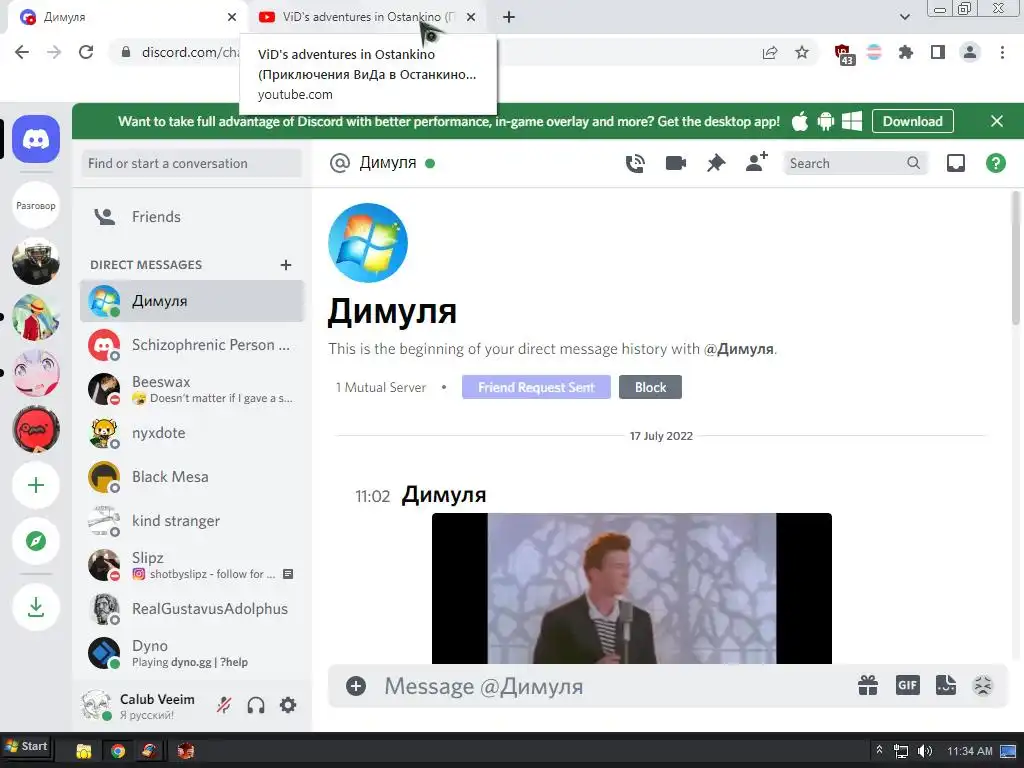
Task: Click download apps arrow icon in sidebar
Action: [36, 607]
